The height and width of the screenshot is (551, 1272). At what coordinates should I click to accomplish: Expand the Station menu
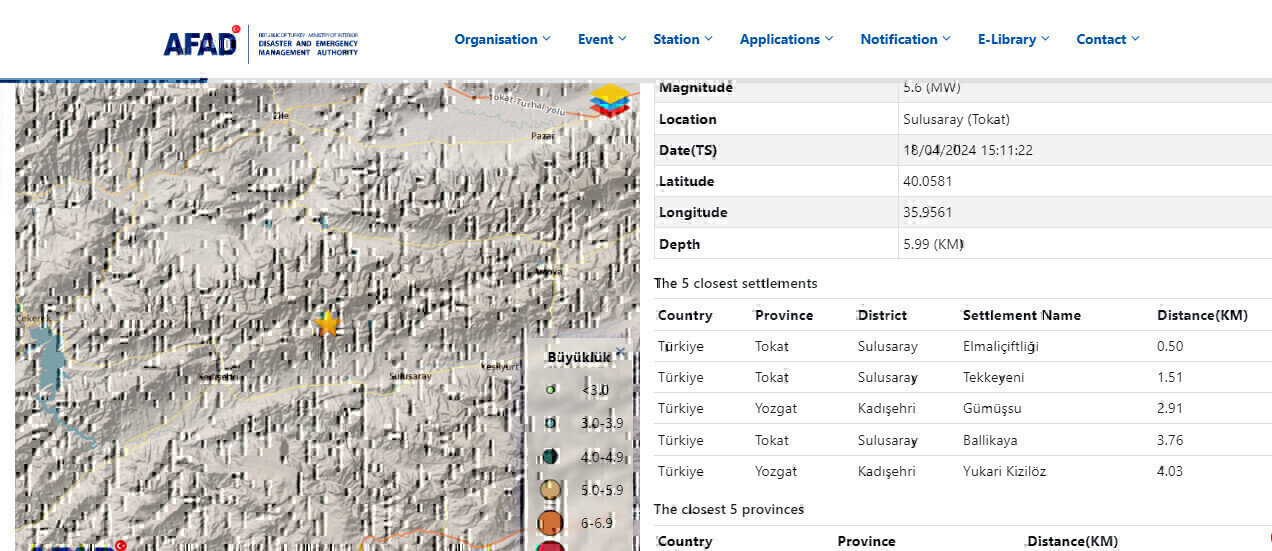coord(683,40)
